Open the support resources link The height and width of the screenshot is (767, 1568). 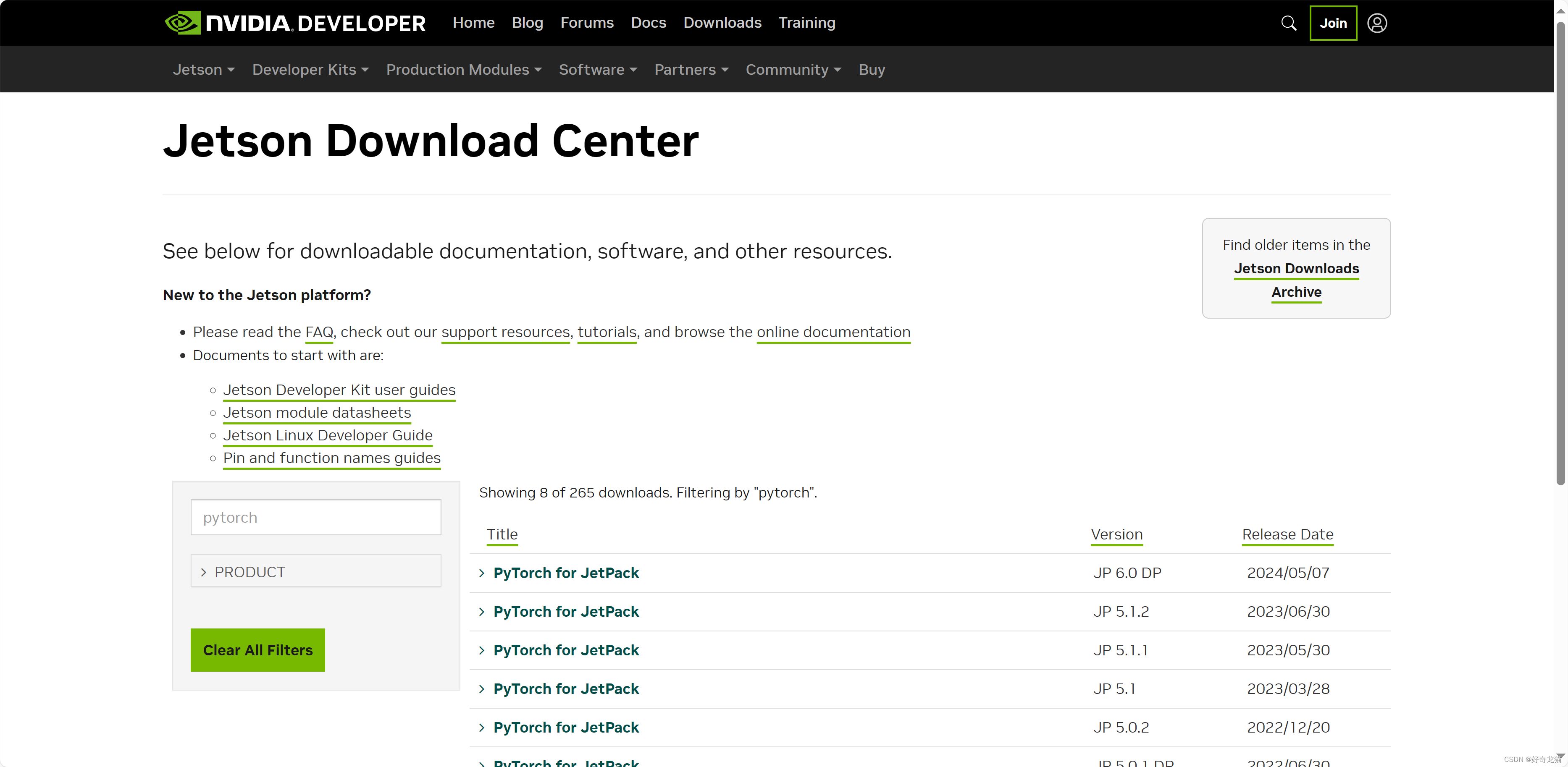505,332
